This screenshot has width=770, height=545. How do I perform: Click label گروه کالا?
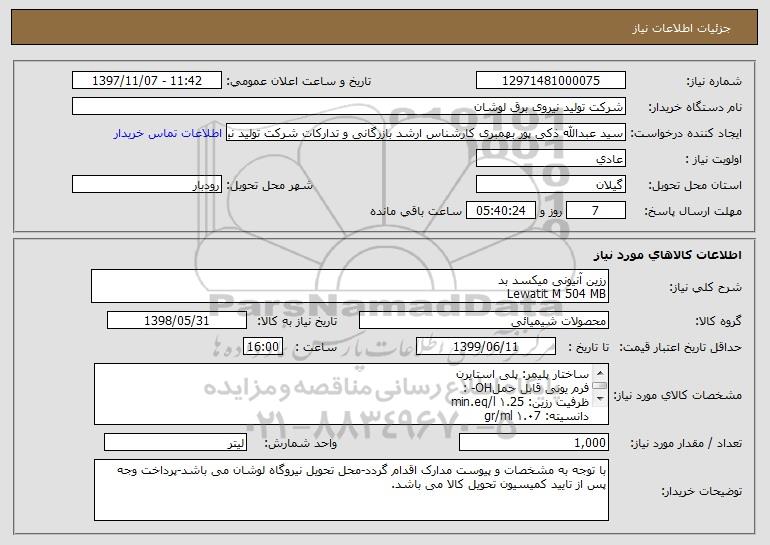point(718,322)
